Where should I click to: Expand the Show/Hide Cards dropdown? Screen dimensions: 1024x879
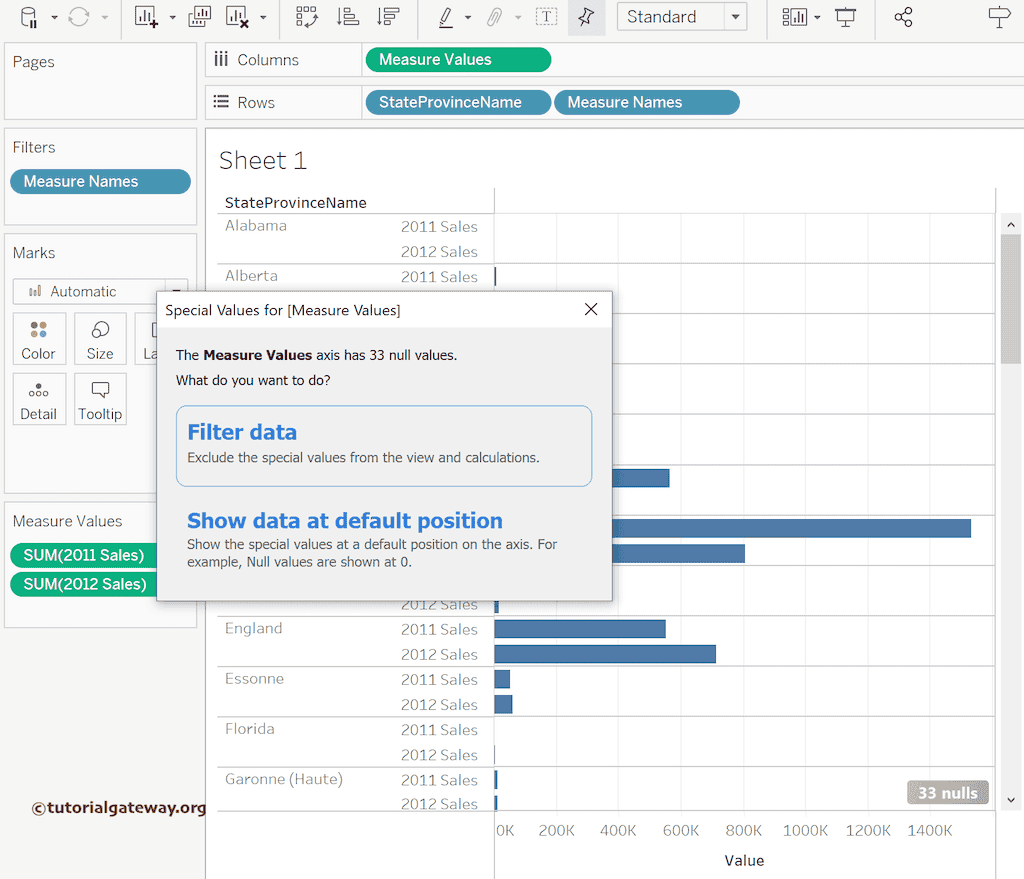[x=817, y=17]
